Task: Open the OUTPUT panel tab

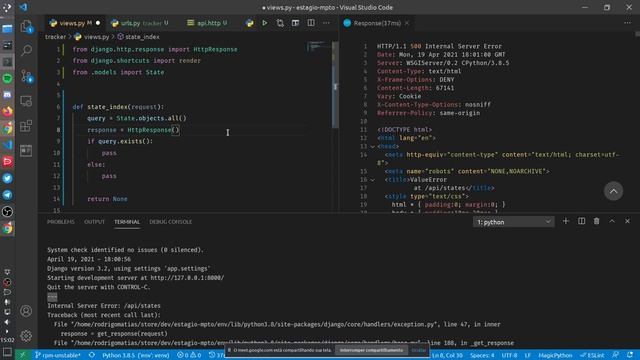Action: coord(94,222)
